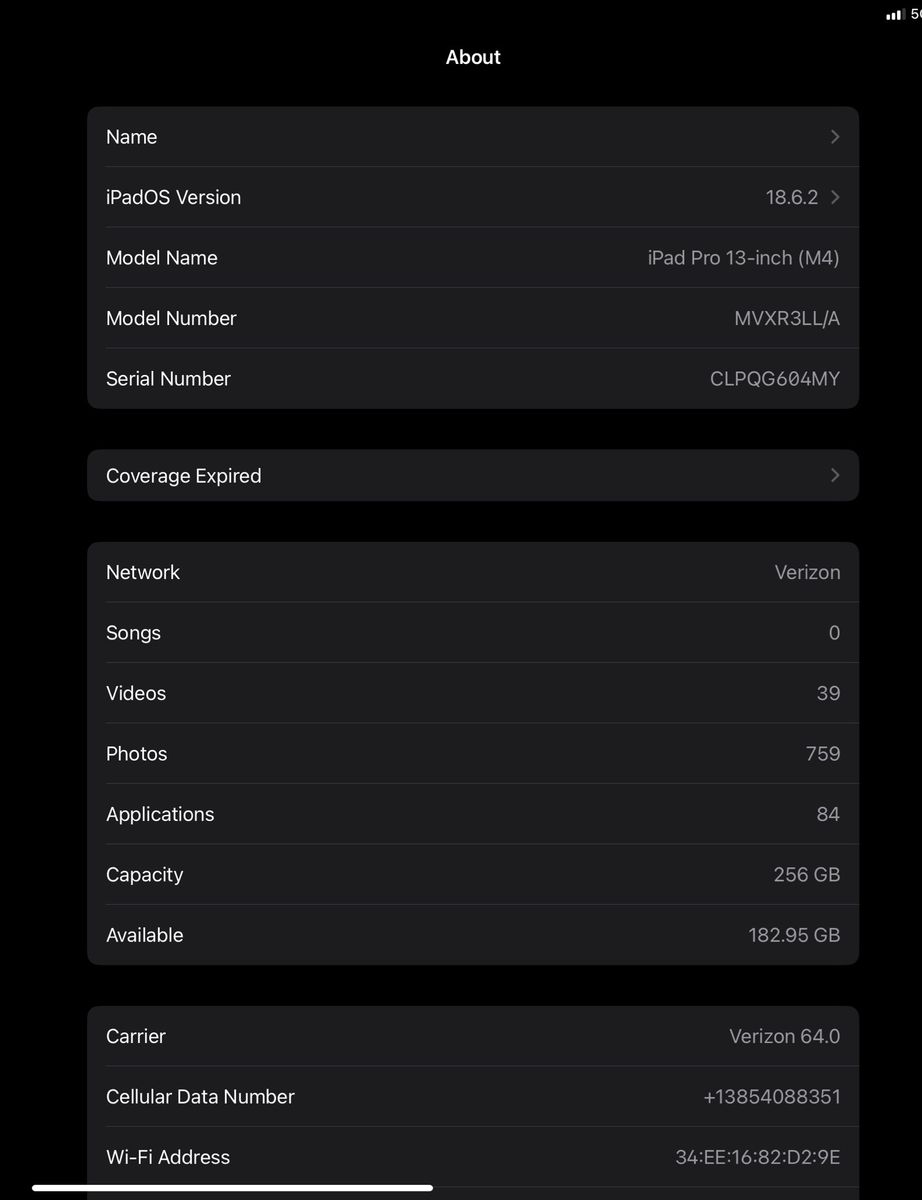Expand the iPadOS Version details chevron
Image resolution: width=922 pixels, height=1200 pixels.
tap(835, 197)
